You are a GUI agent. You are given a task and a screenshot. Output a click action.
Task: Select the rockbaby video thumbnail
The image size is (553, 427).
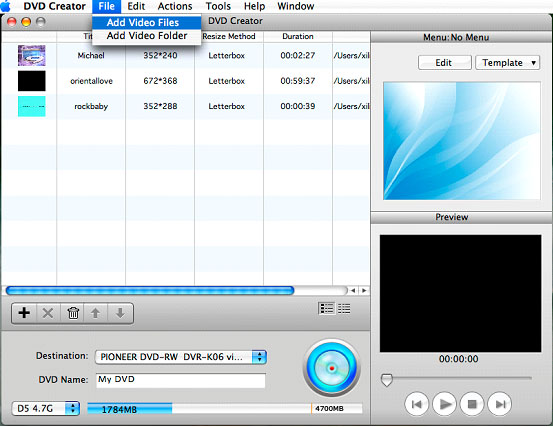click(x=32, y=106)
